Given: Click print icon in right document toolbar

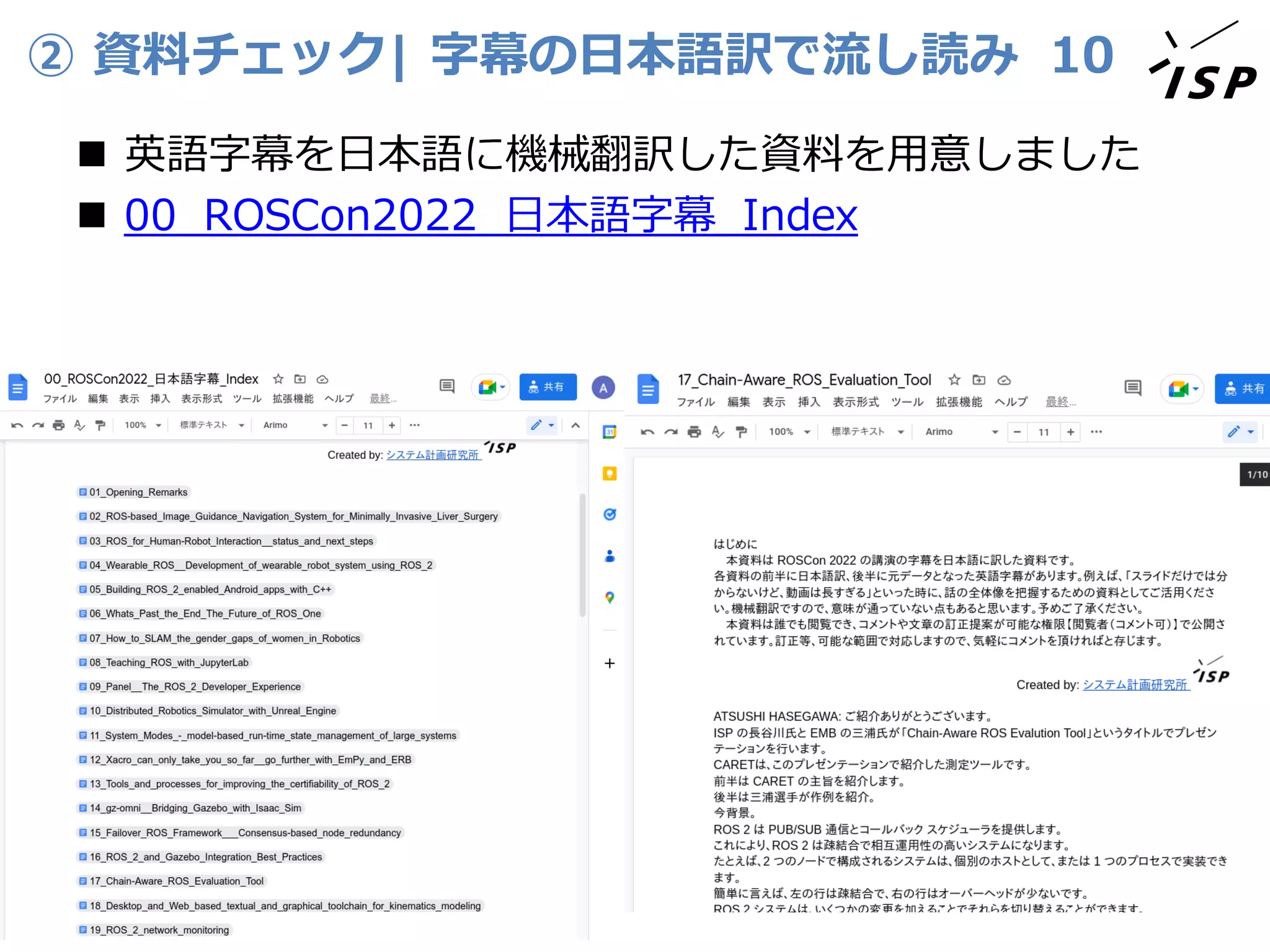Looking at the screenshot, I should click(695, 432).
